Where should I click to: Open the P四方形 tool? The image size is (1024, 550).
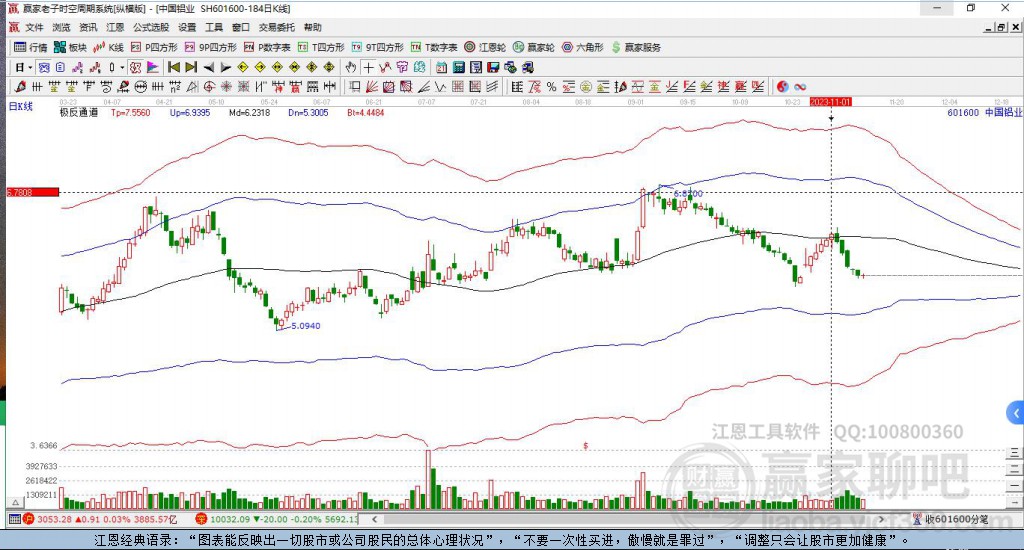154,47
